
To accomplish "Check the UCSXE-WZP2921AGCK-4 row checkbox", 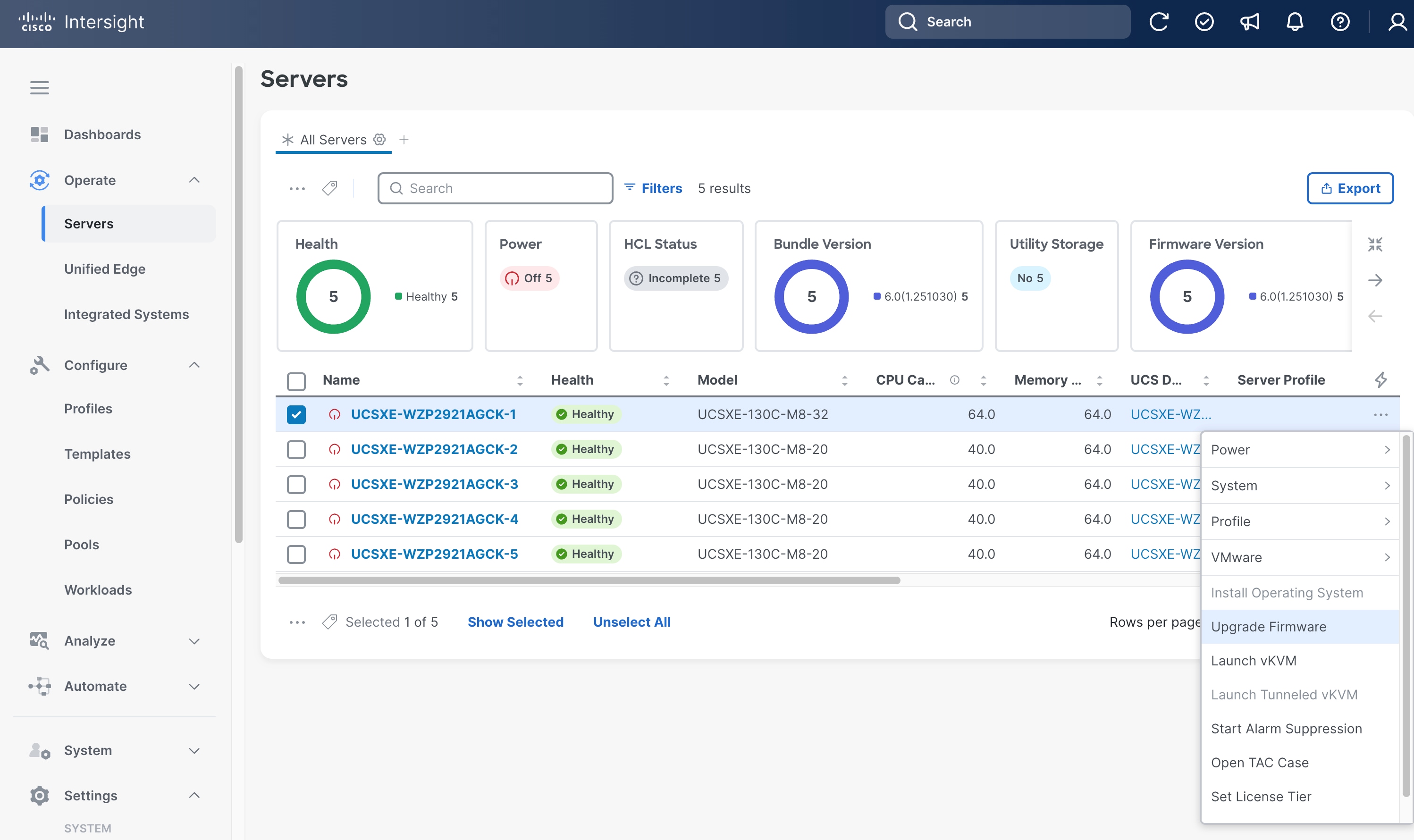I will (x=296, y=520).
